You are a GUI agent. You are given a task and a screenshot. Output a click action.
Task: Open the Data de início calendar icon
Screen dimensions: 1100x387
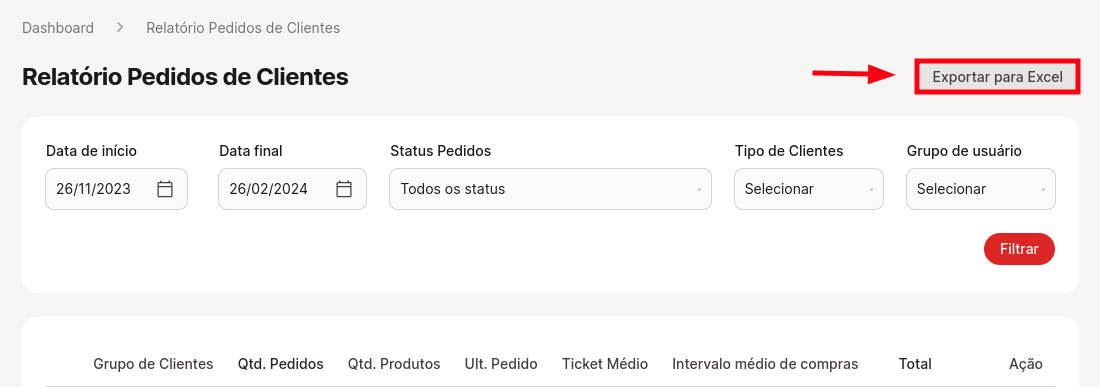point(165,189)
